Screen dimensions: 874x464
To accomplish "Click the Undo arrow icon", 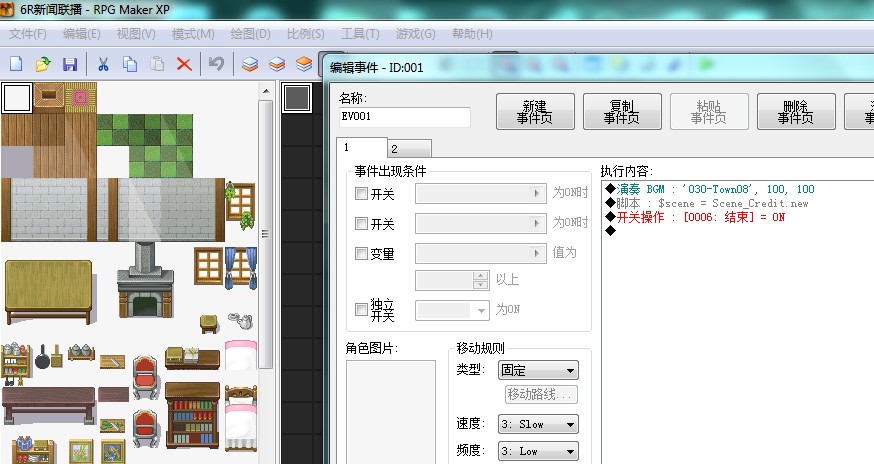I will coord(216,64).
